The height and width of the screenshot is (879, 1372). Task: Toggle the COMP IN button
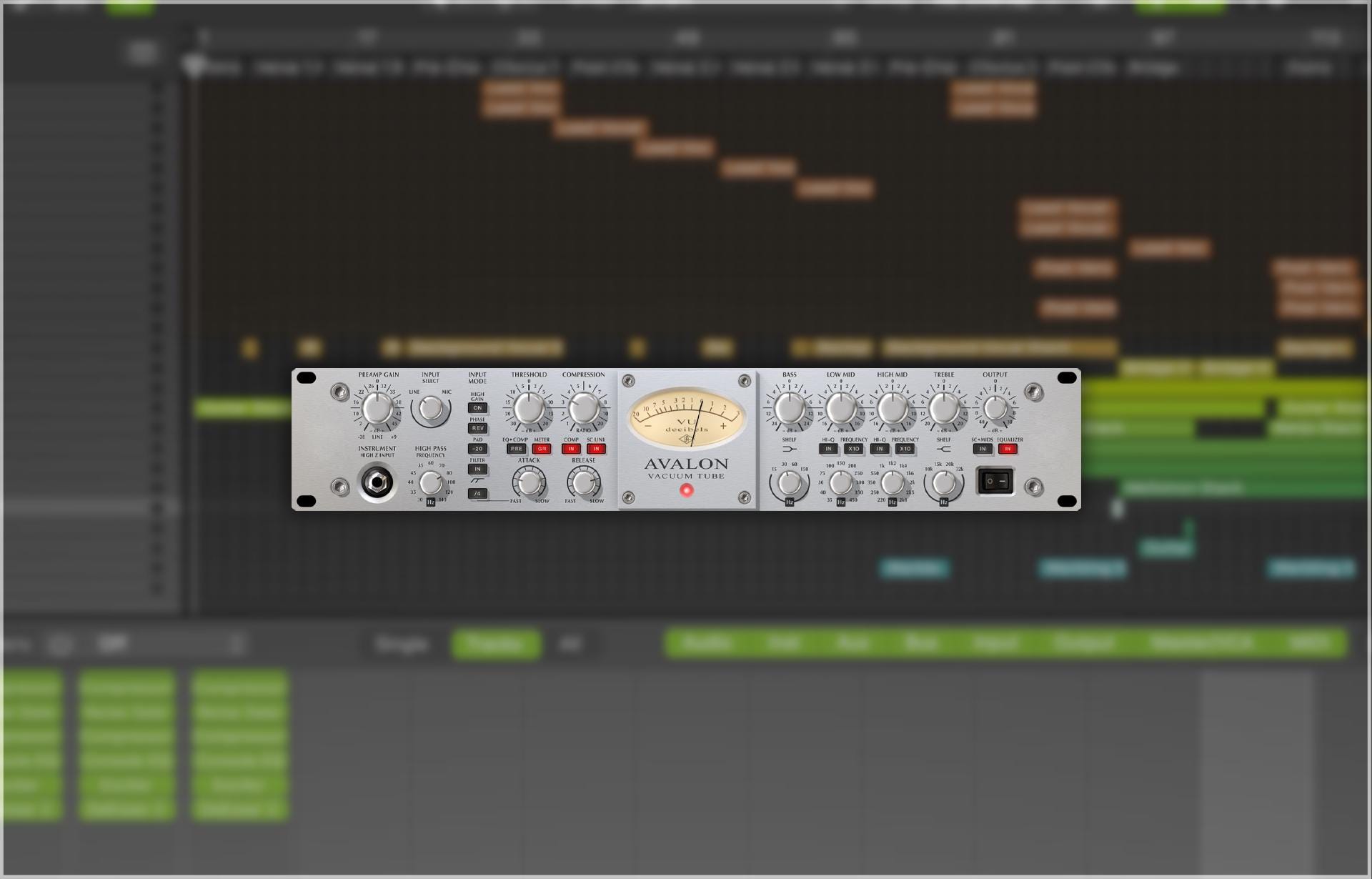571,449
